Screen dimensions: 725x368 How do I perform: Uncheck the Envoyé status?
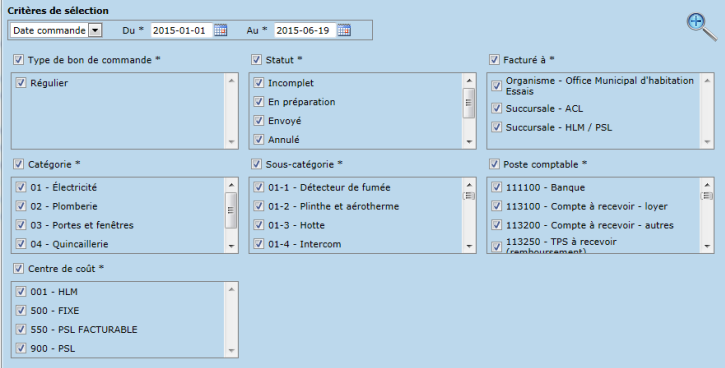coord(258,121)
